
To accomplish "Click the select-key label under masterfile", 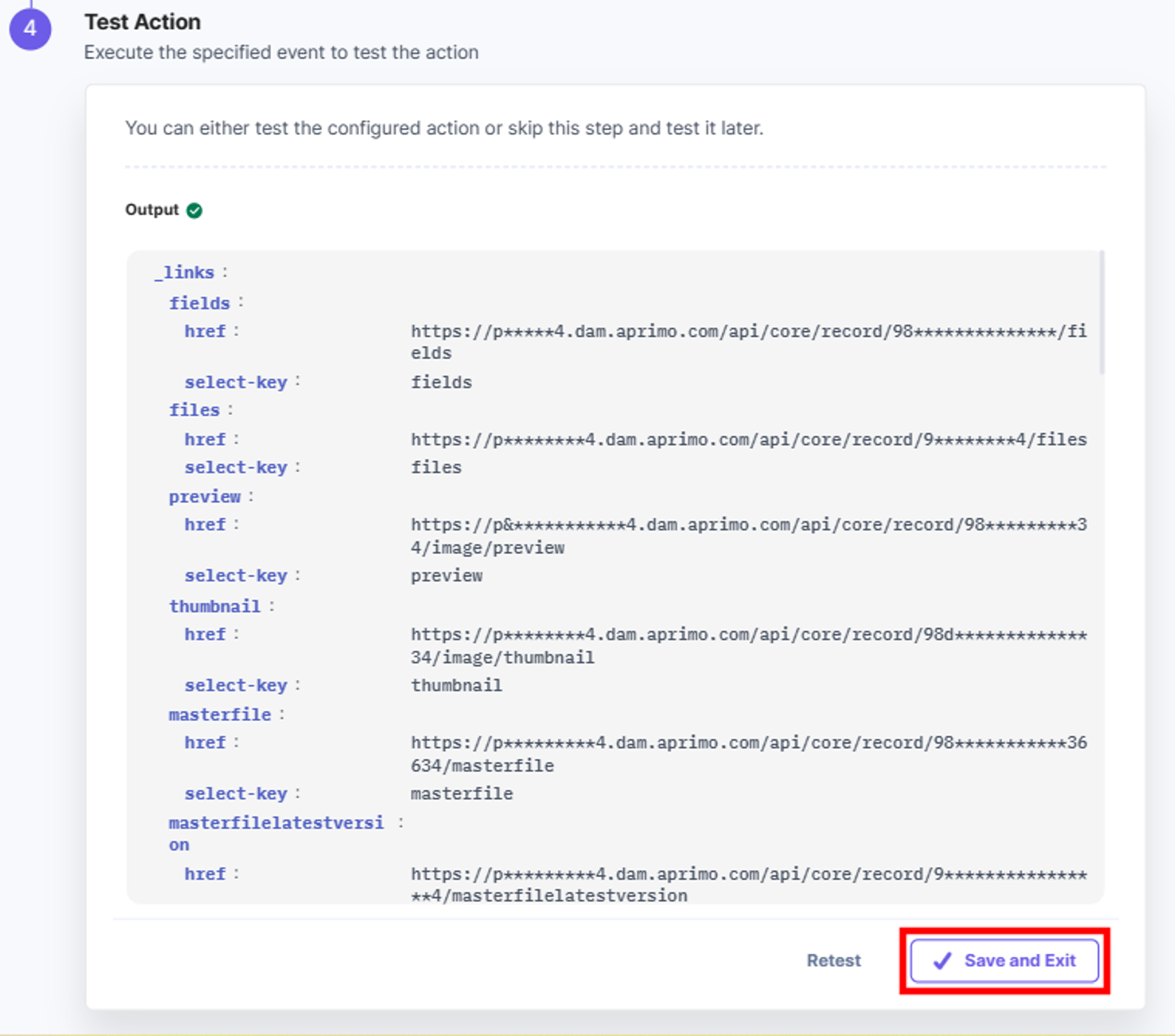I will [x=236, y=794].
